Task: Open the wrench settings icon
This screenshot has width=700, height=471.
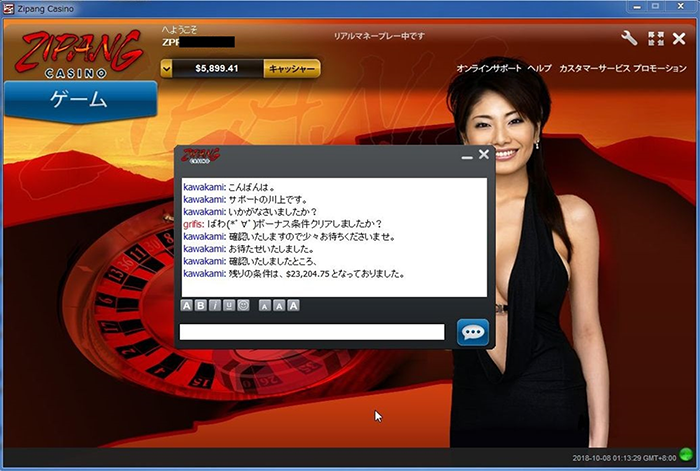Action: (629, 38)
